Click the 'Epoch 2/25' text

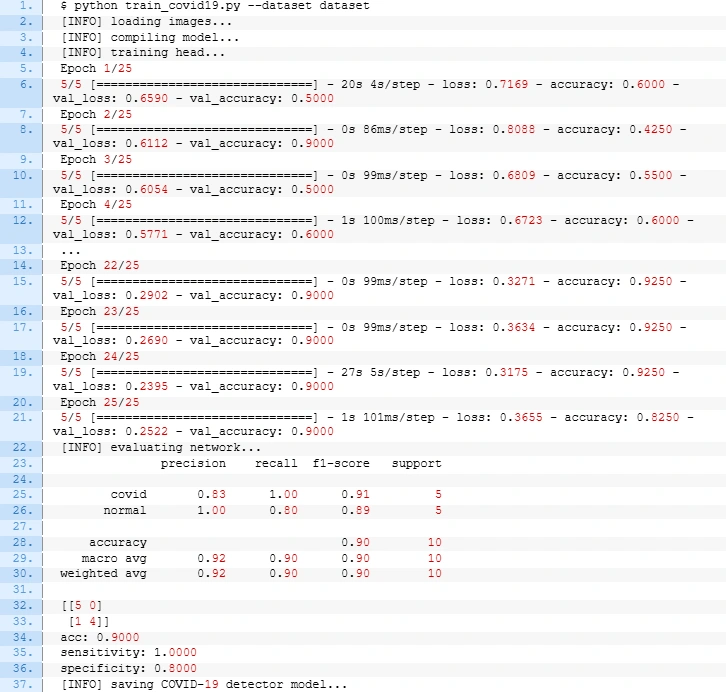(96, 114)
